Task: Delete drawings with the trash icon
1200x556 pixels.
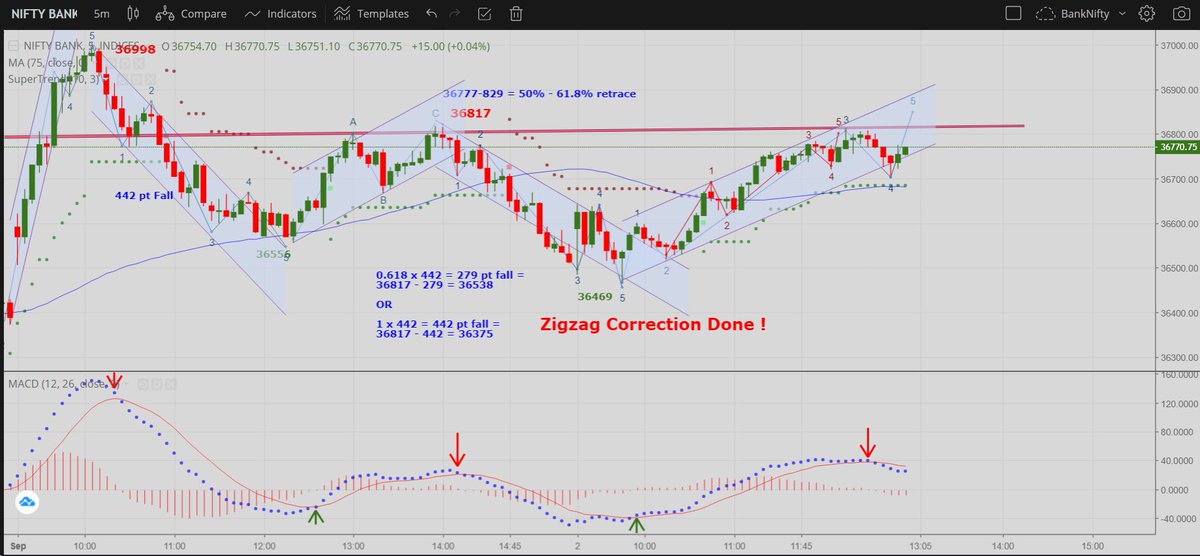Action: (x=516, y=14)
